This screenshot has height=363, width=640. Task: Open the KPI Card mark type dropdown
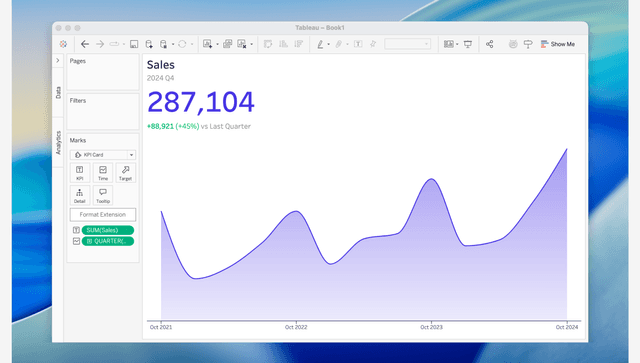(103, 155)
